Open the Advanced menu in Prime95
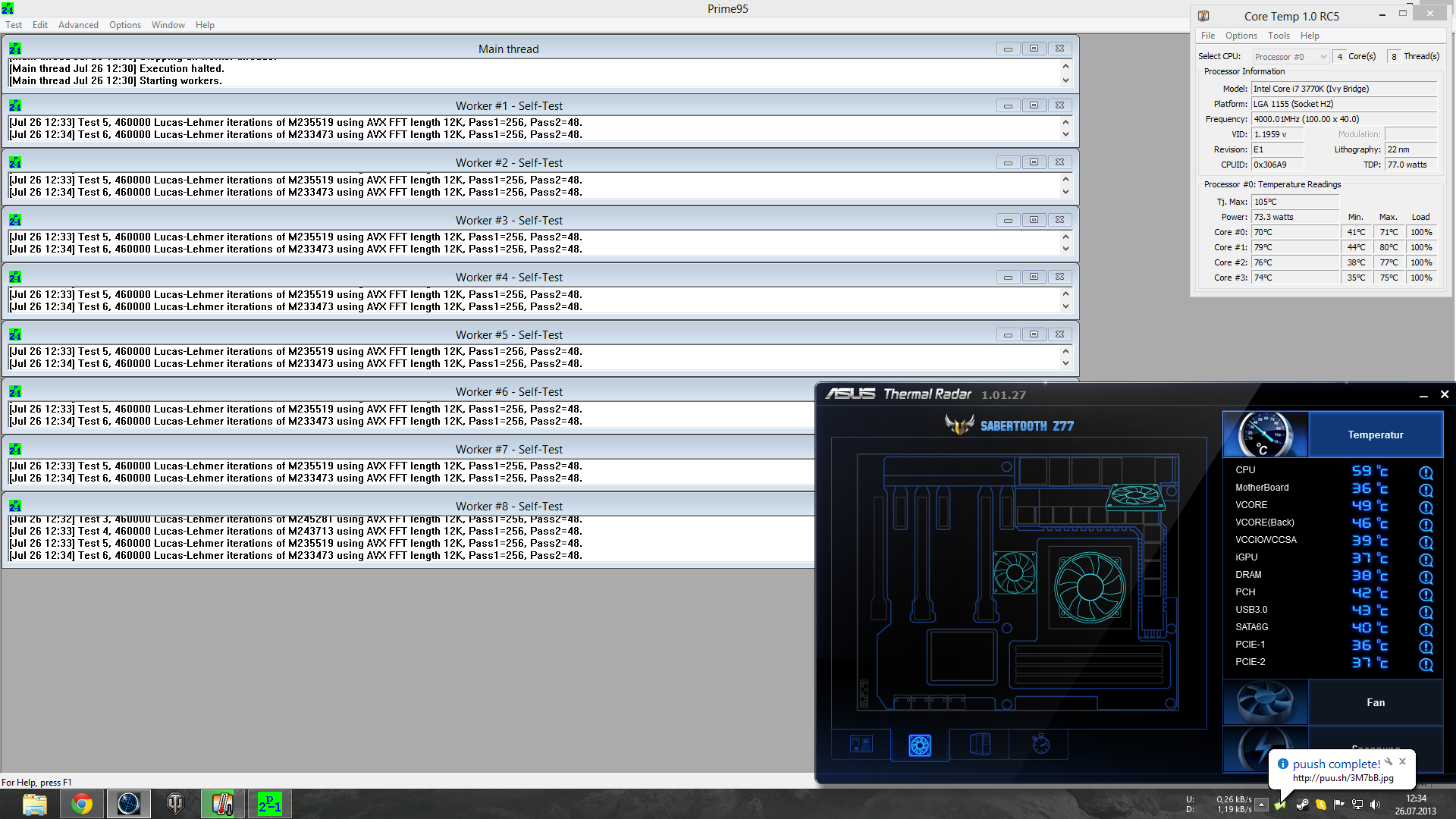1456x819 pixels. pyautogui.click(x=78, y=25)
